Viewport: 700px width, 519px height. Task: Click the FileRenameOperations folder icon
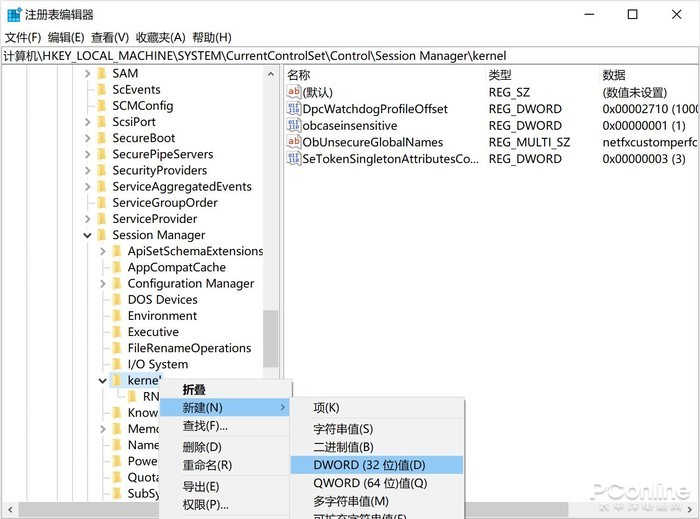tap(117, 348)
